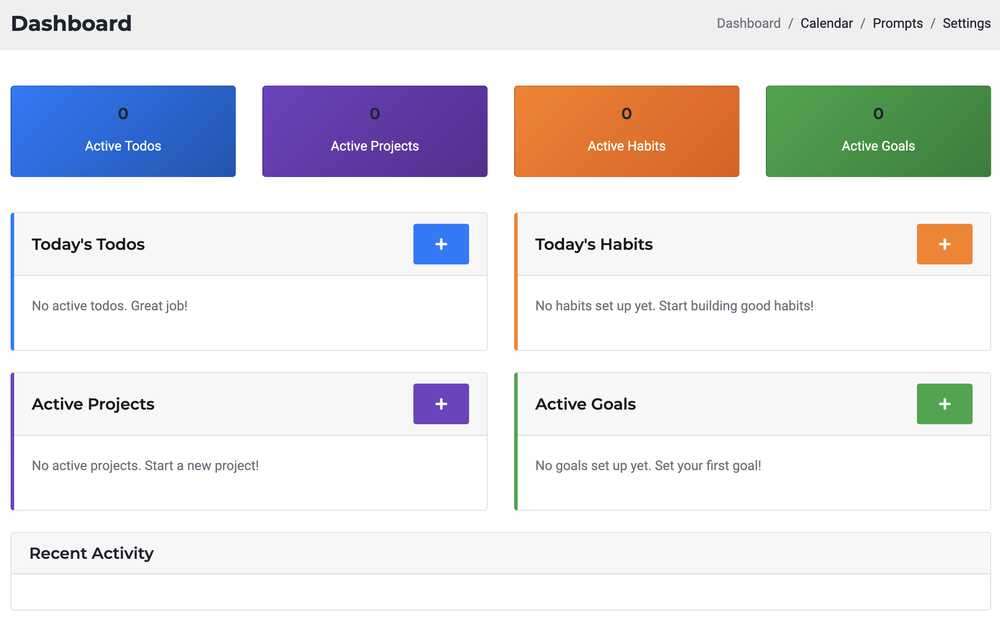Click the Today's Habits panel header

(x=593, y=244)
